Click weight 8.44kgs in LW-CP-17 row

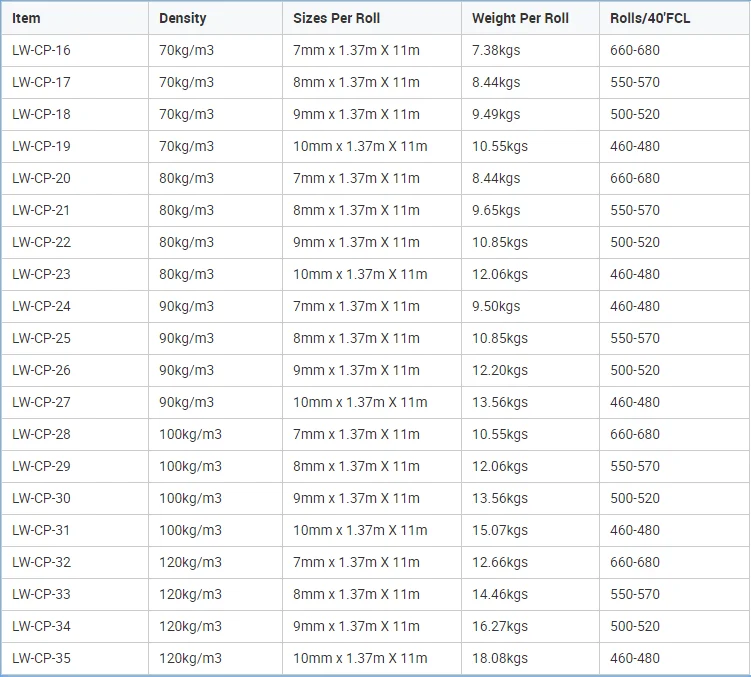[496, 82]
